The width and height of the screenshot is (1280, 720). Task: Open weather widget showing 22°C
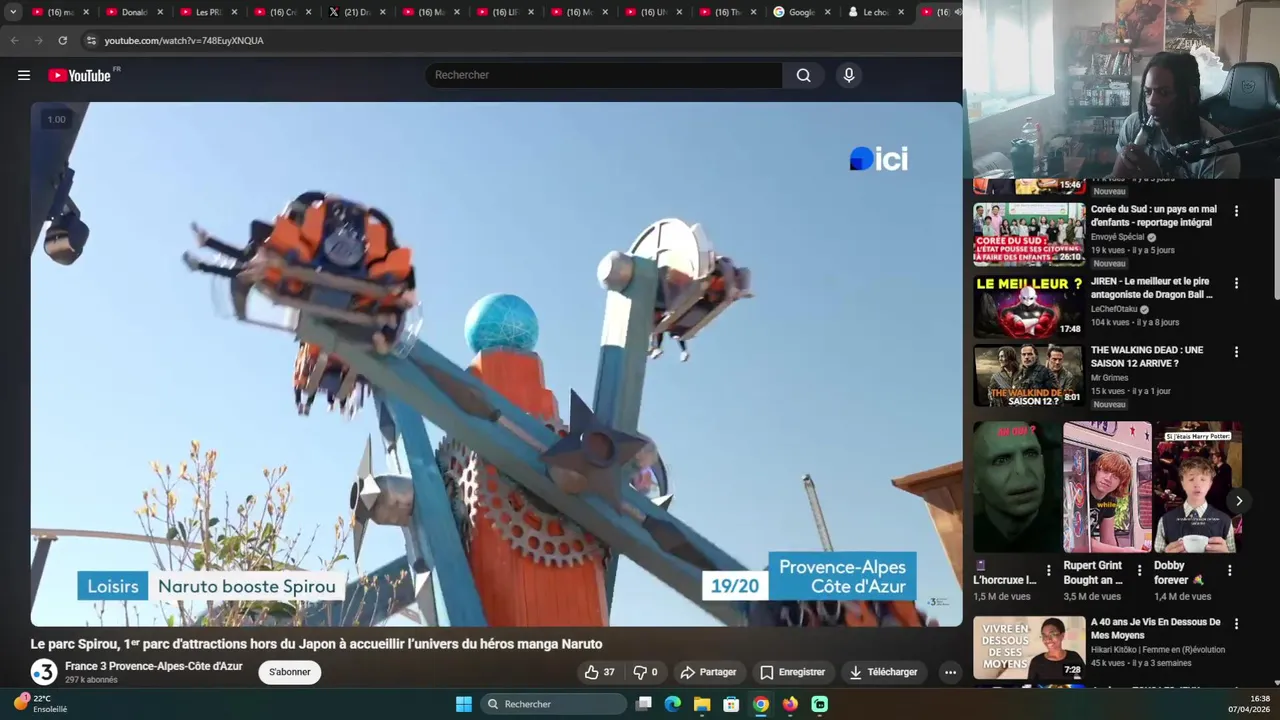(x=40, y=703)
